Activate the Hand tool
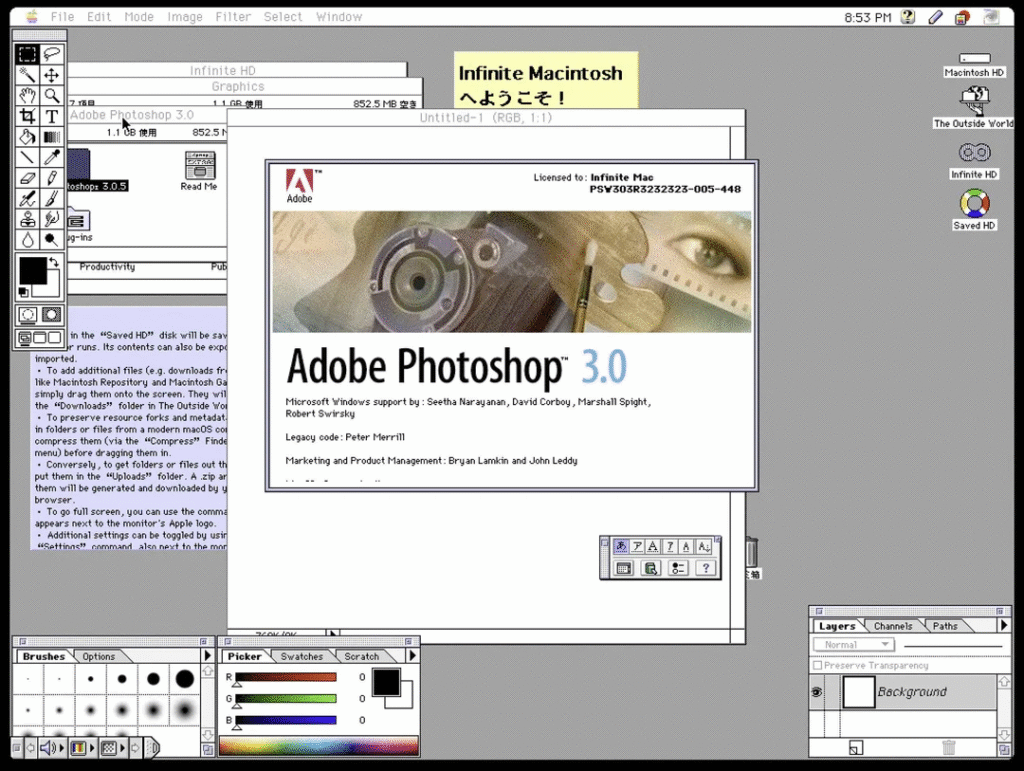This screenshot has width=1024, height=771. coord(27,96)
